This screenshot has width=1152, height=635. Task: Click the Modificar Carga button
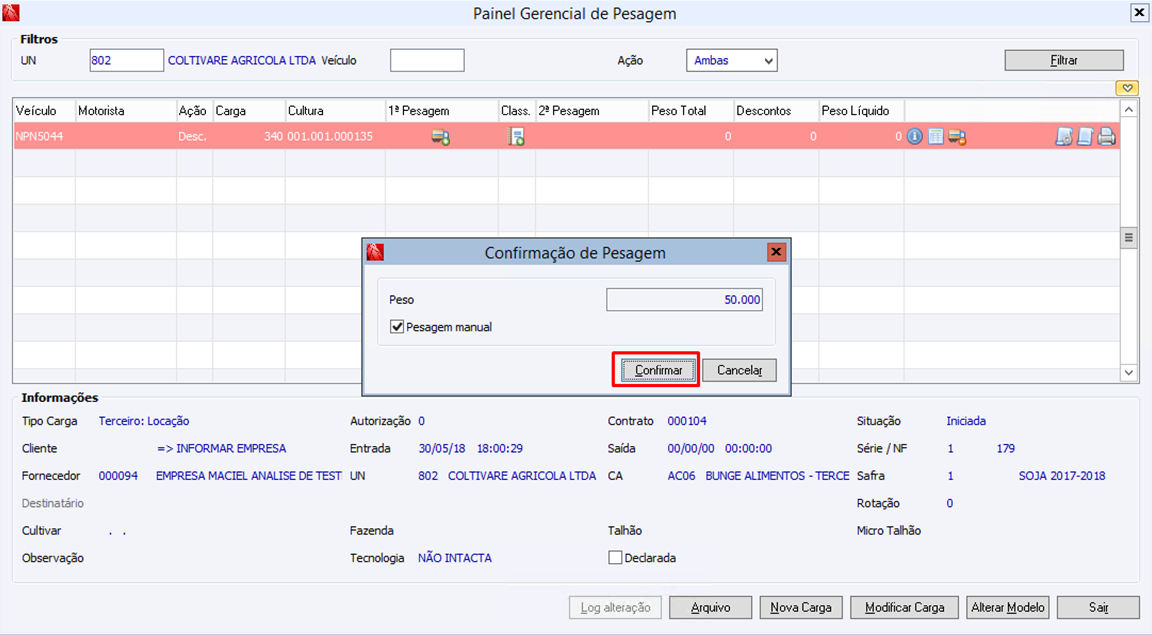[904, 608]
